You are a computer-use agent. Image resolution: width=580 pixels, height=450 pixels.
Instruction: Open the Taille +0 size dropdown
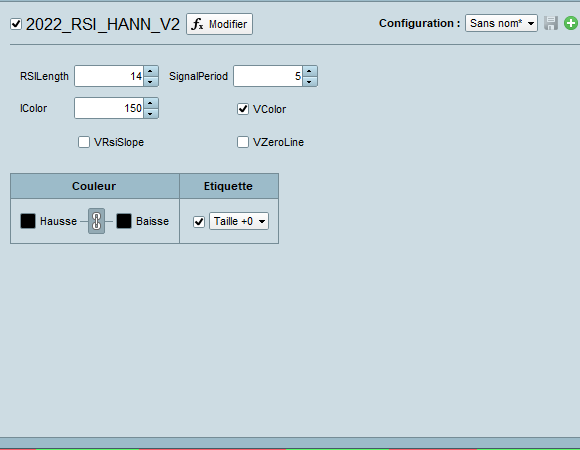point(239,221)
